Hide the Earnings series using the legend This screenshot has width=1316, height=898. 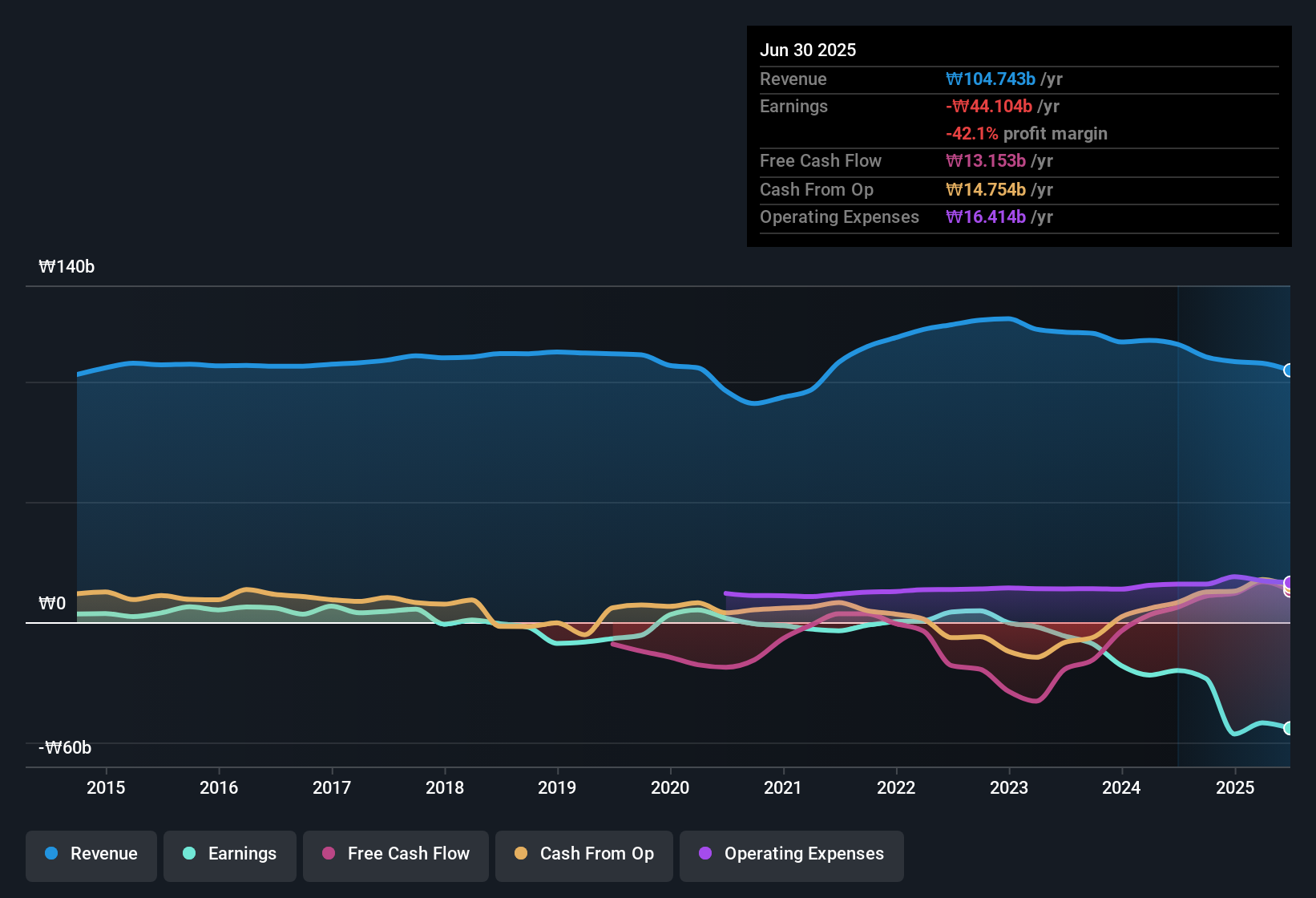point(229,854)
